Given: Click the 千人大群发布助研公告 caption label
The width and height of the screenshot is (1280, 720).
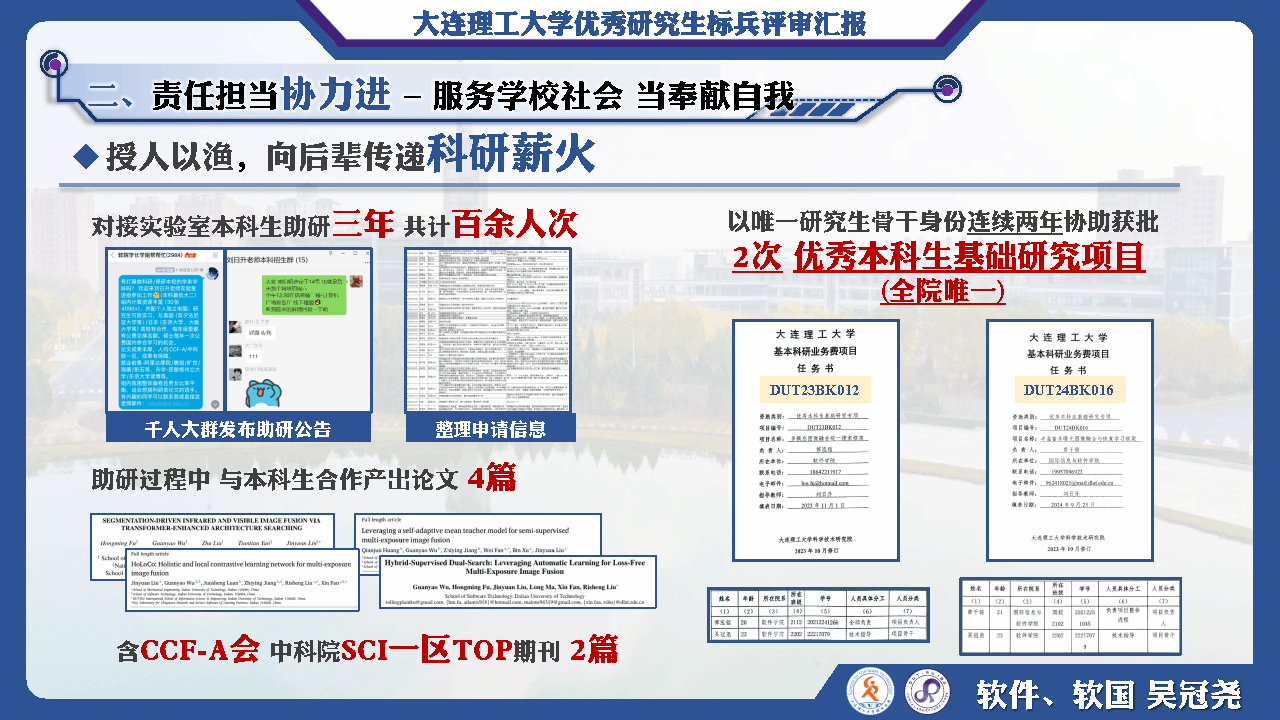Looking at the screenshot, I should (x=238, y=429).
